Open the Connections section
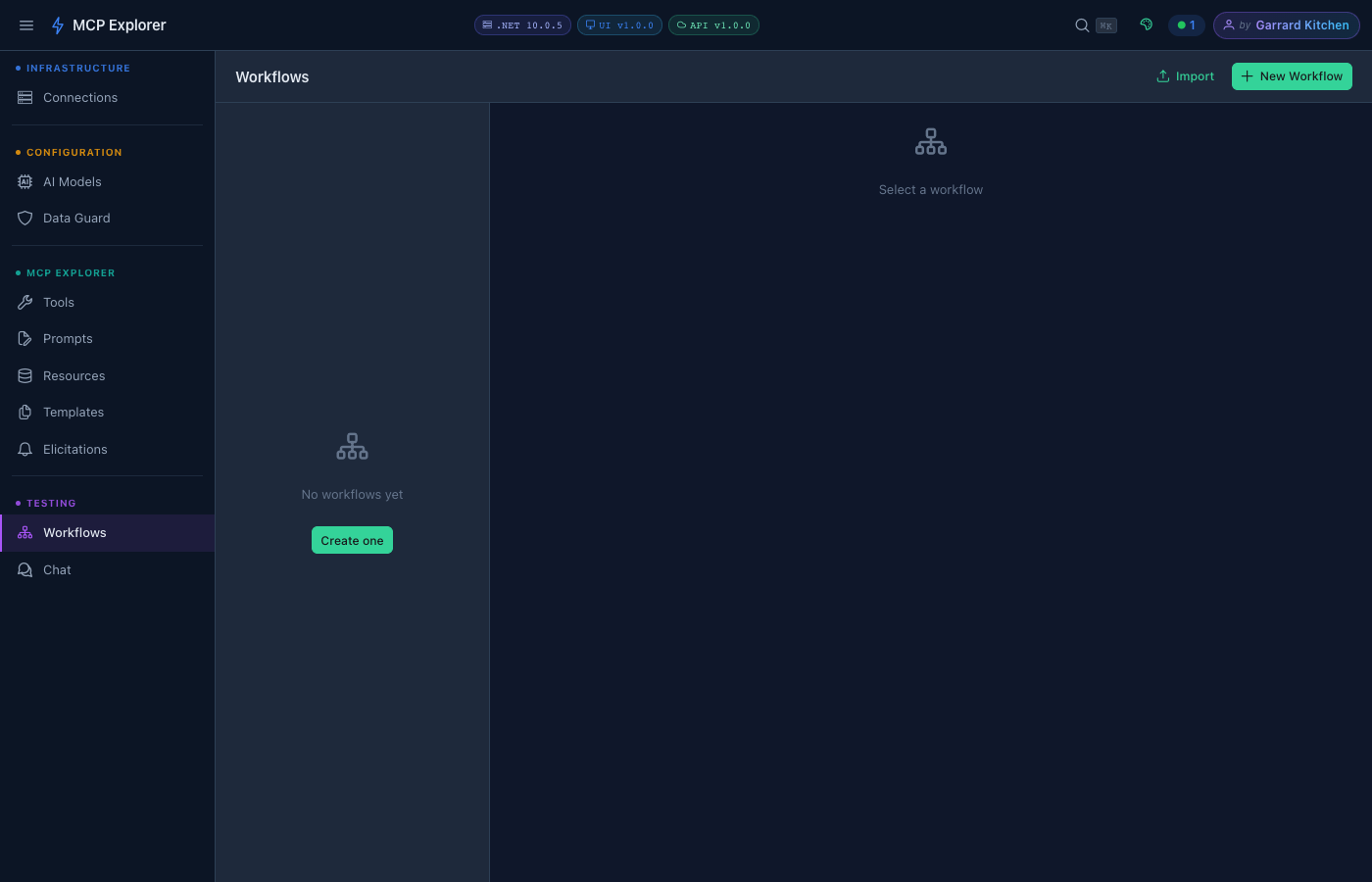Viewport: 1372px width, 882px height. click(x=79, y=97)
